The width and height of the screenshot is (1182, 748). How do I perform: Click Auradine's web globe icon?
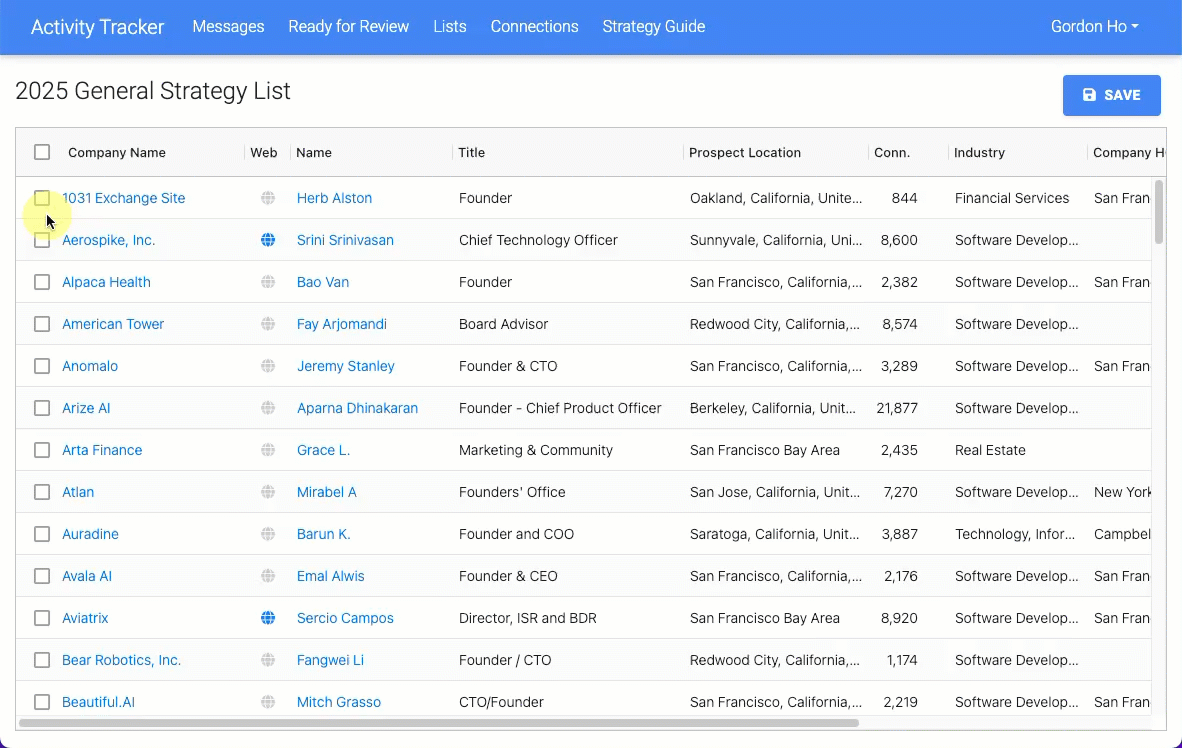[x=268, y=534]
